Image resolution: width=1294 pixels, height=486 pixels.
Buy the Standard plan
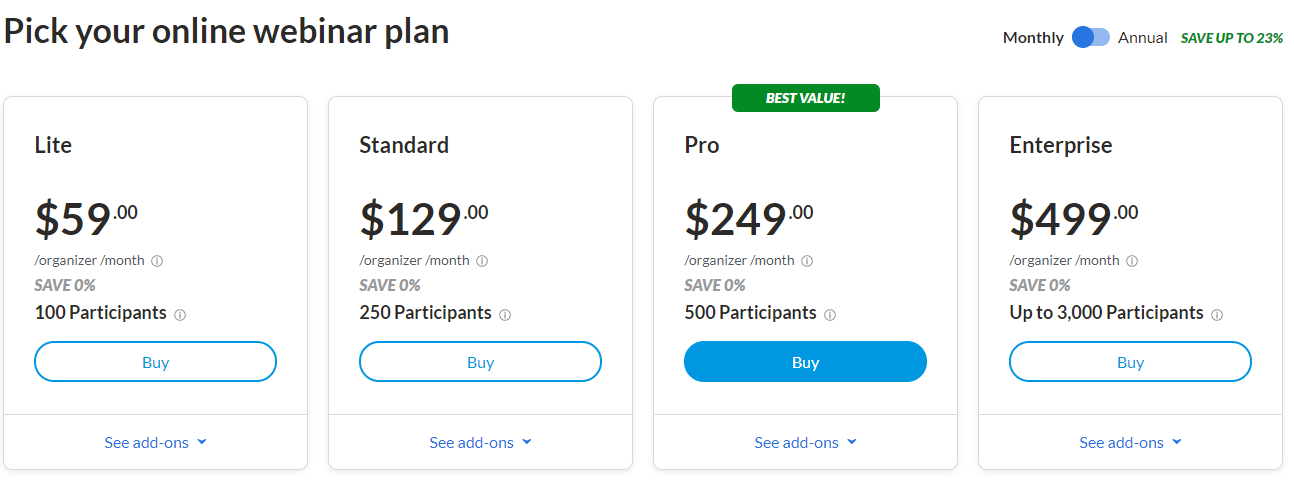point(480,362)
